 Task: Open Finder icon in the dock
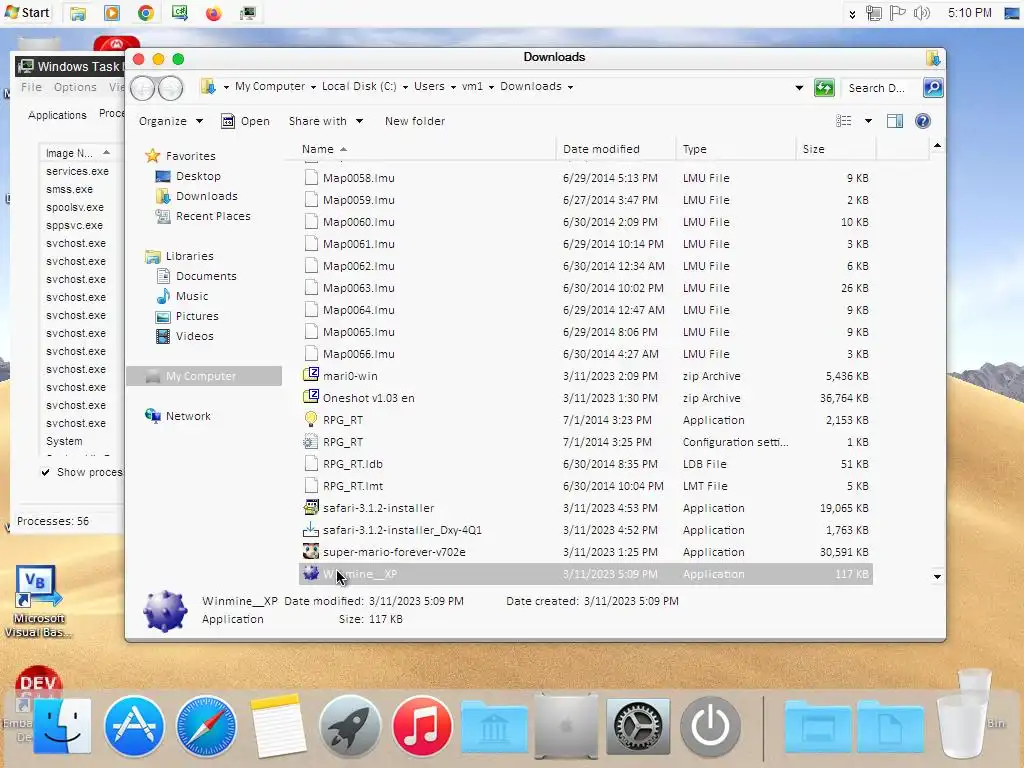coord(63,726)
